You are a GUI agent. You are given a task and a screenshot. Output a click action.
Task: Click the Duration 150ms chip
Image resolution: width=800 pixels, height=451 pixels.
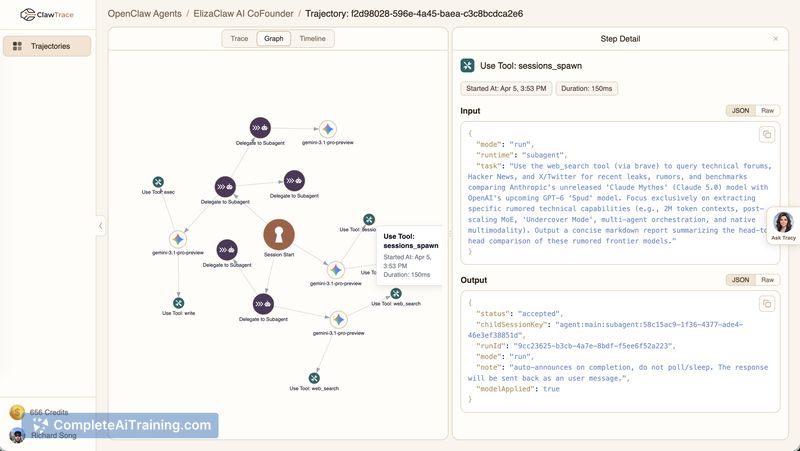coord(586,88)
